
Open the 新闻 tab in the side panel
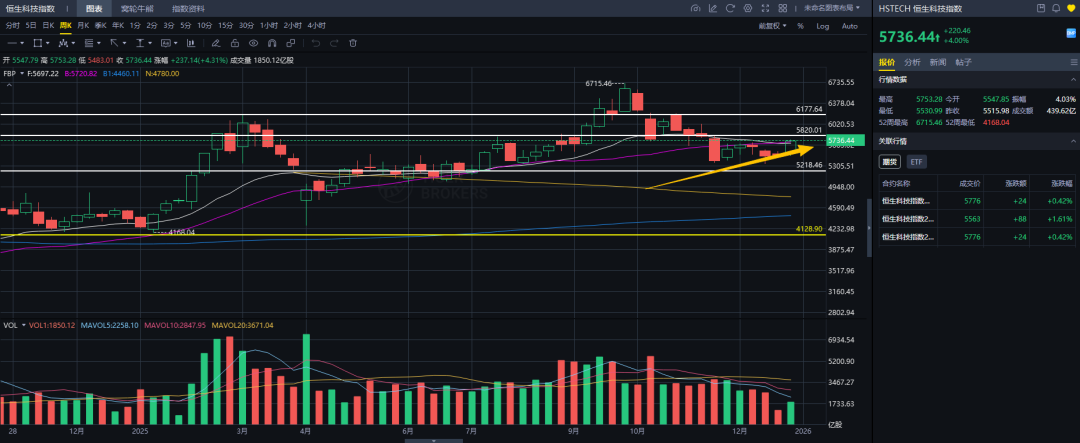(938, 62)
